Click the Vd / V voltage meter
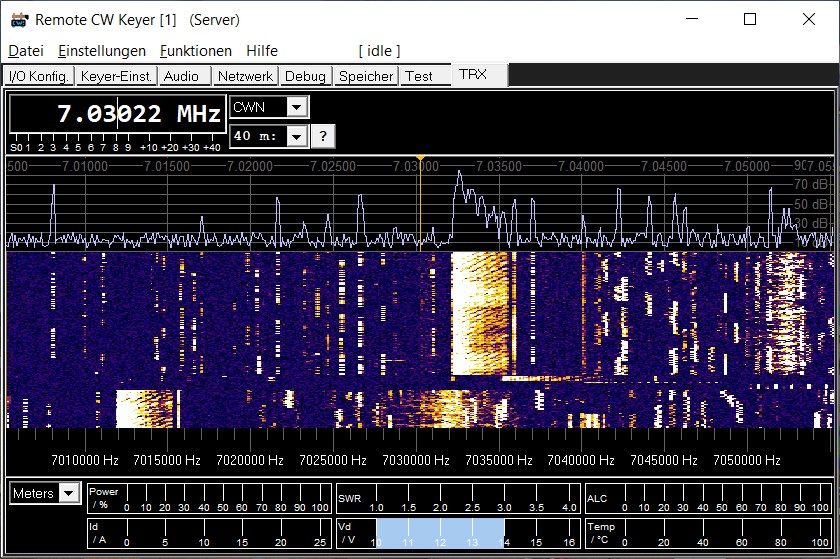 click(x=458, y=533)
